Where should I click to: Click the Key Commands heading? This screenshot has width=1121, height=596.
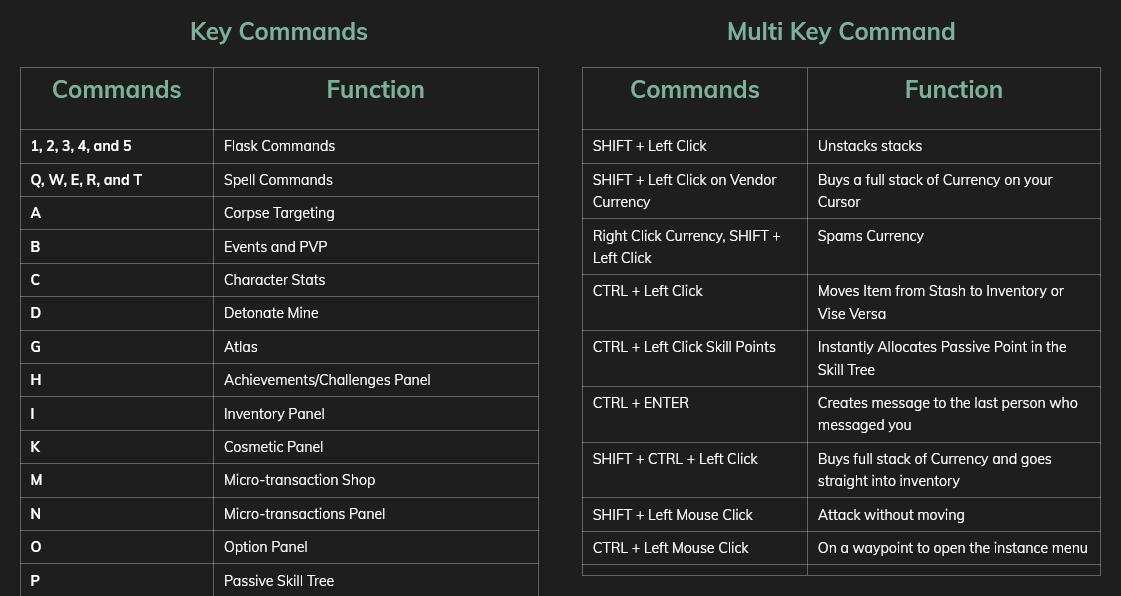click(x=279, y=31)
